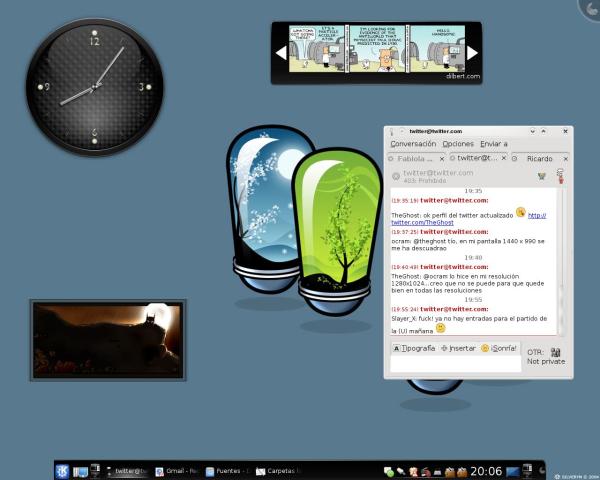The image size is (600, 480).
Task: Click the green chat bubble tray icon
Action: pyautogui.click(x=389, y=472)
